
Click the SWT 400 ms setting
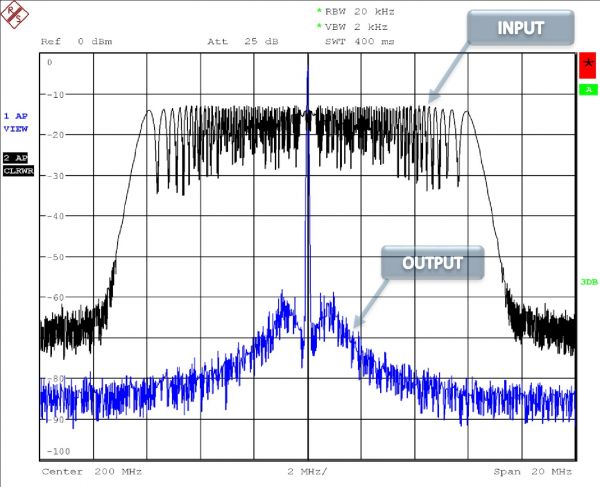(x=358, y=41)
